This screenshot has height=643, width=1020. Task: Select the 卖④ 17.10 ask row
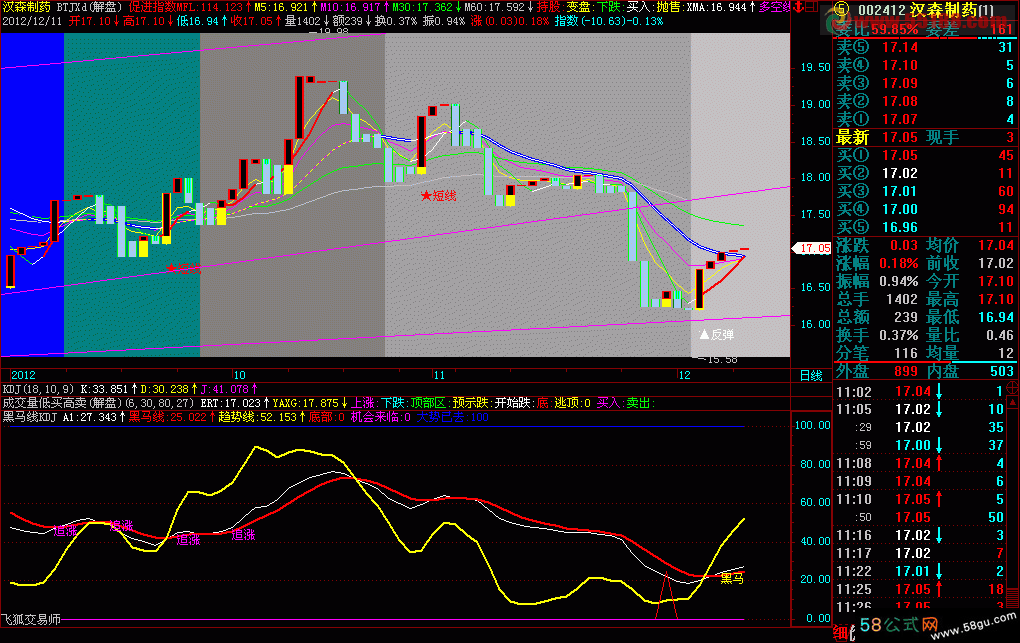(925, 65)
